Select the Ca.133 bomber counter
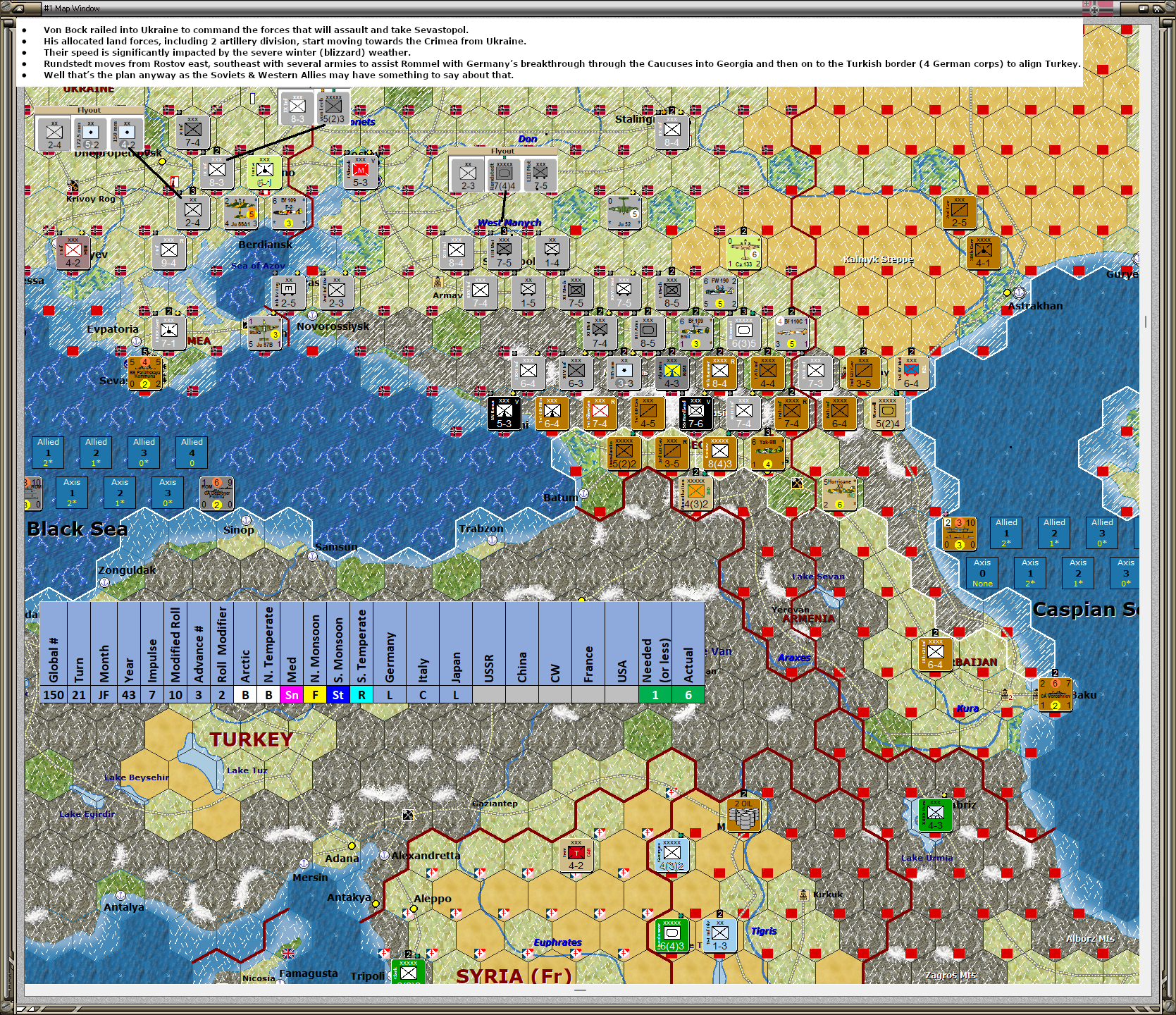Screen dimensions: 1176x1015 tap(743, 252)
